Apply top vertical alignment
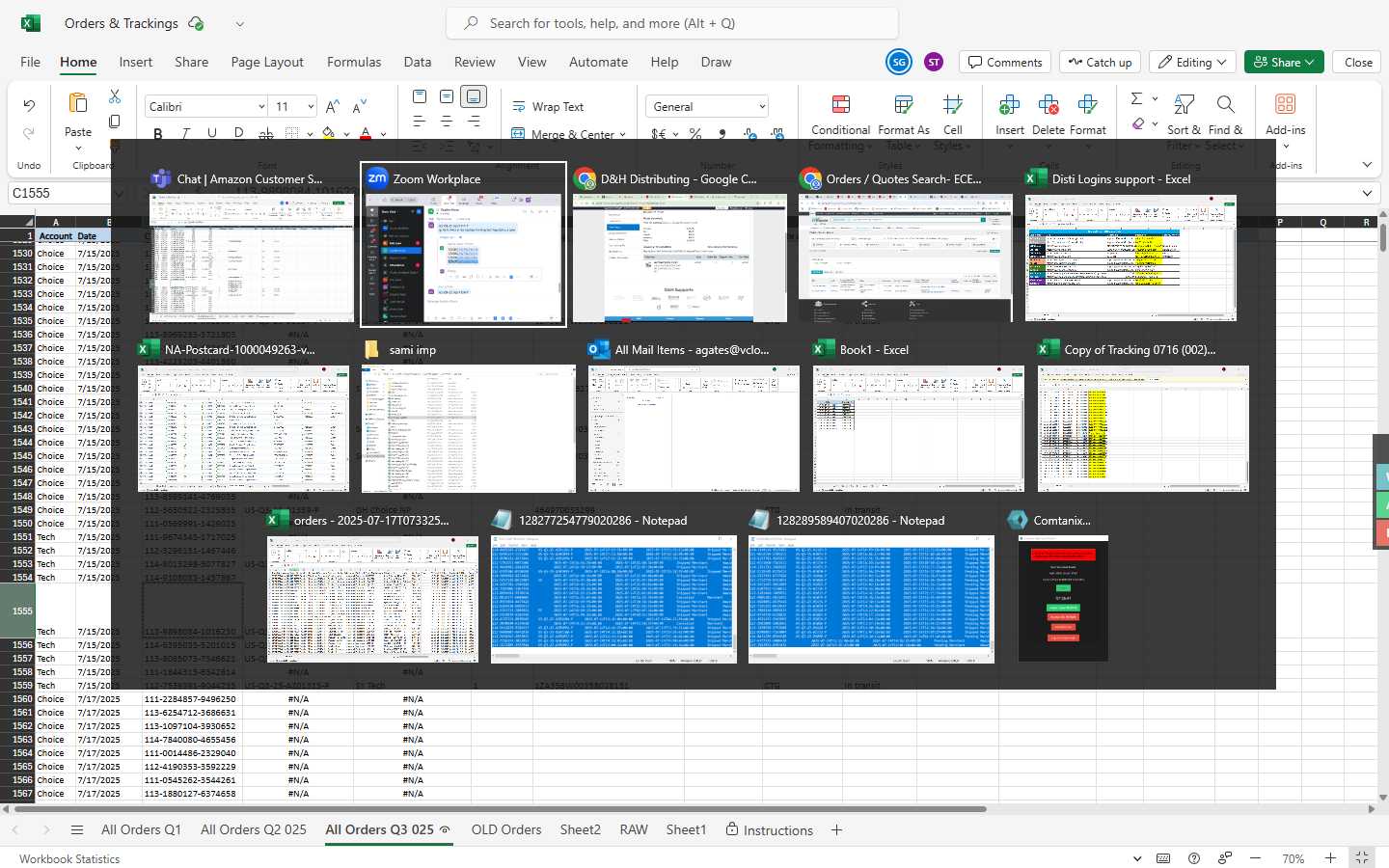 click(x=420, y=96)
